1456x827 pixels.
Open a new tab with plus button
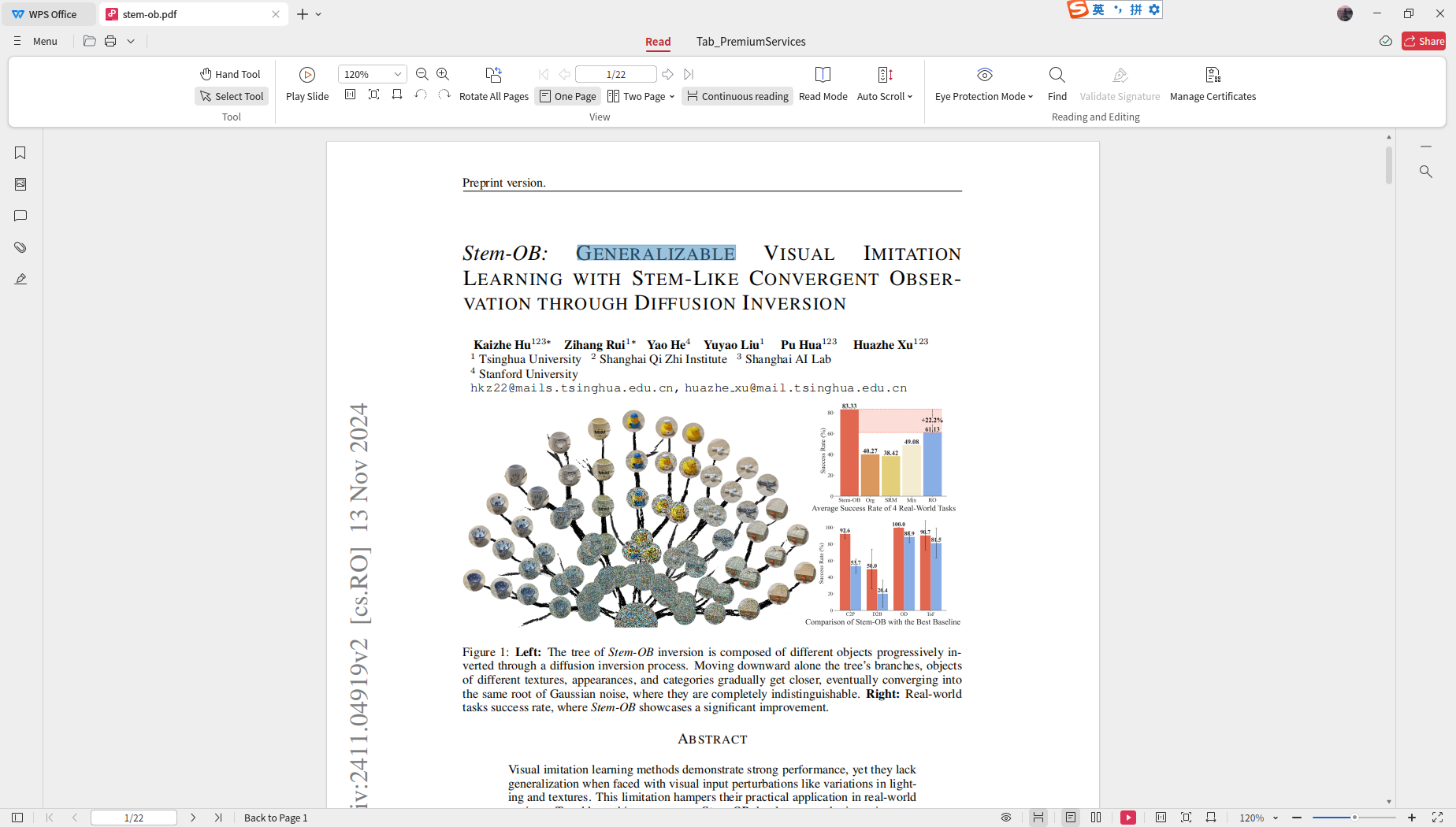tap(303, 14)
